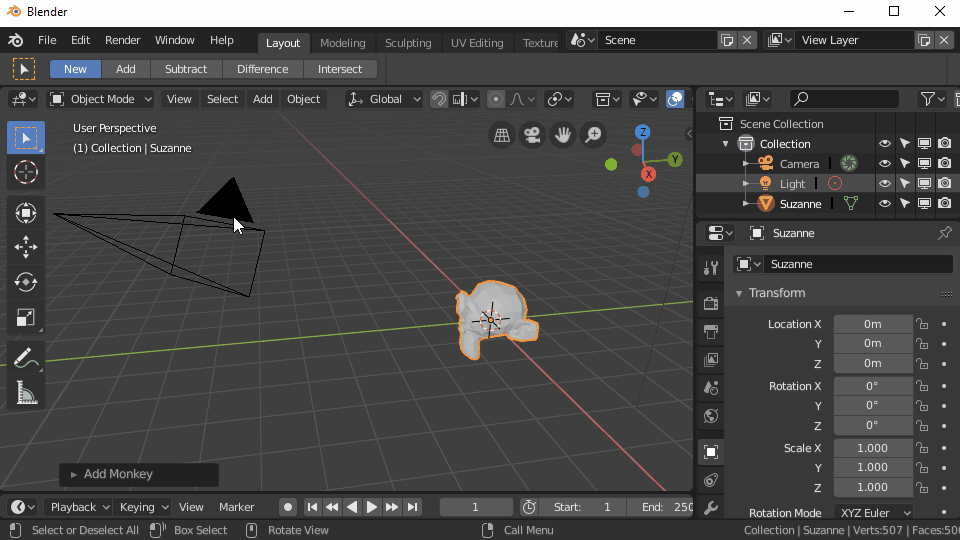Switch to the UV Editing workspace tab
Image resolution: width=960 pixels, height=540 pixels.
point(477,43)
